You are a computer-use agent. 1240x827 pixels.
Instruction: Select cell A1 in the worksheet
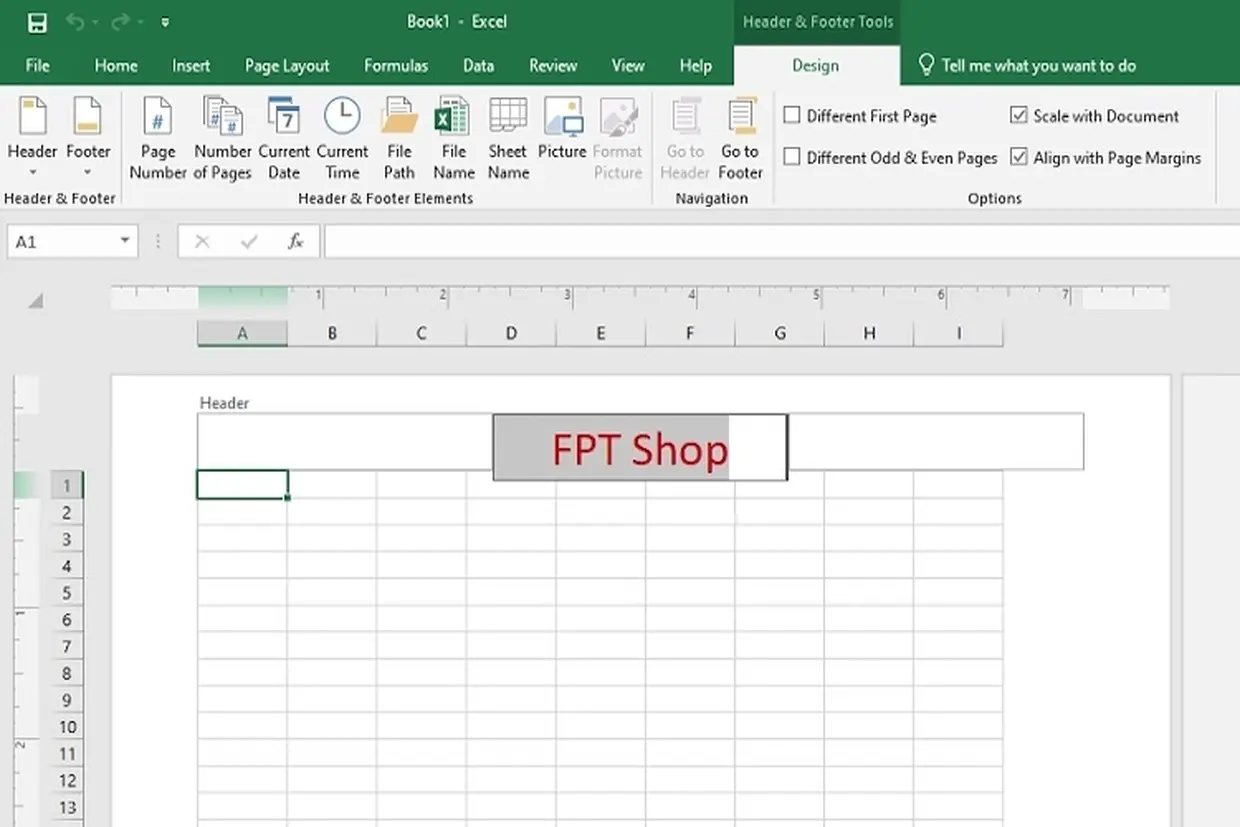pyautogui.click(x=242, y=484)
